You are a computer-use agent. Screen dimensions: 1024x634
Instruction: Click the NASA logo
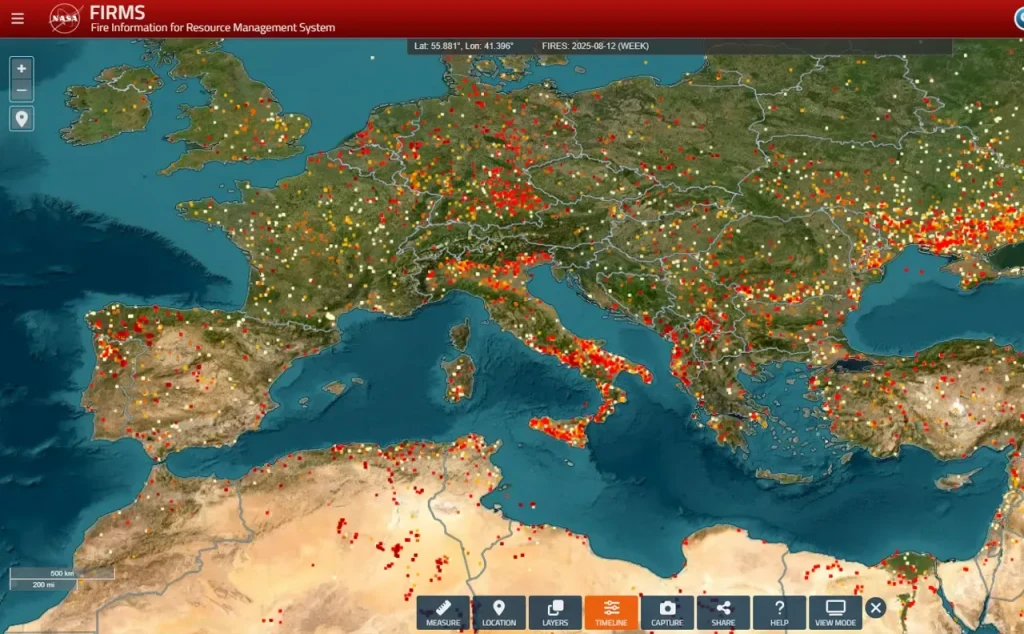click(x=65, y=18)
